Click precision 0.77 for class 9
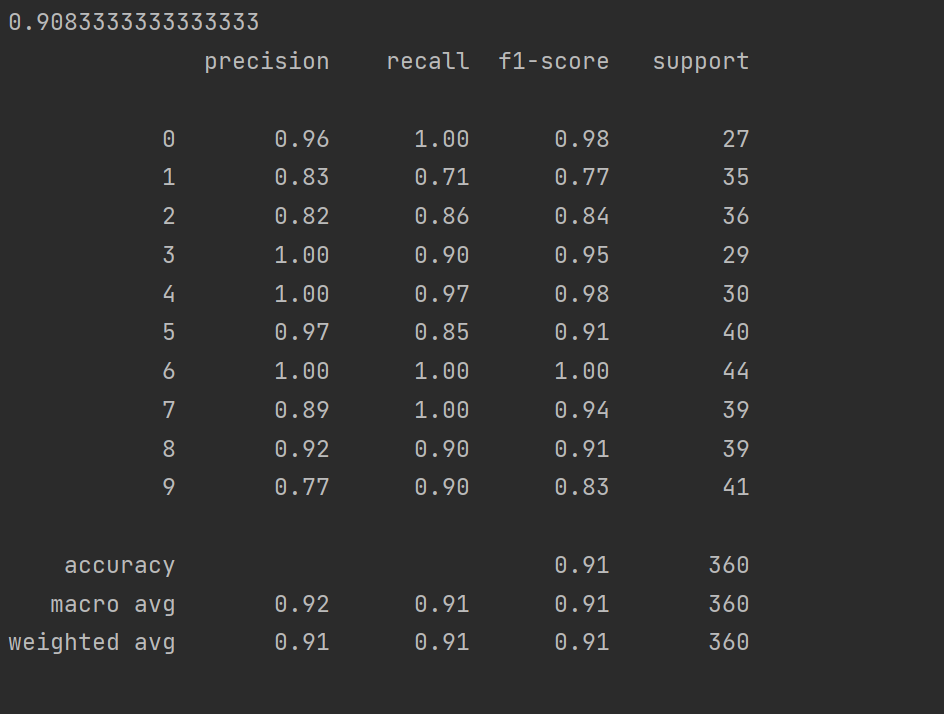Image resolution: width=944 pixels, height=714 pixels. 302,487
